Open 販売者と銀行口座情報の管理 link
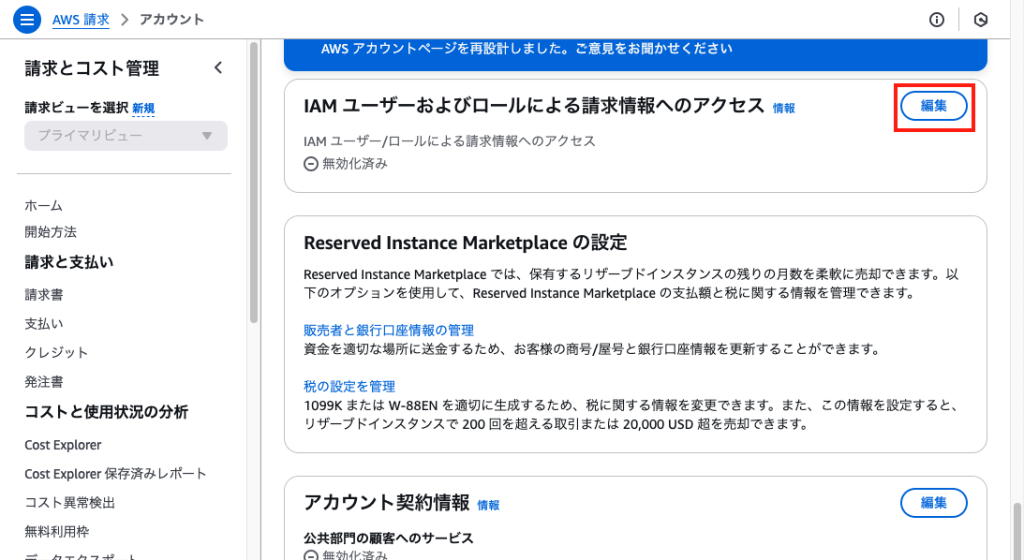The height and width of the screenshot is (560, 1024). click(x=389, y=330)
